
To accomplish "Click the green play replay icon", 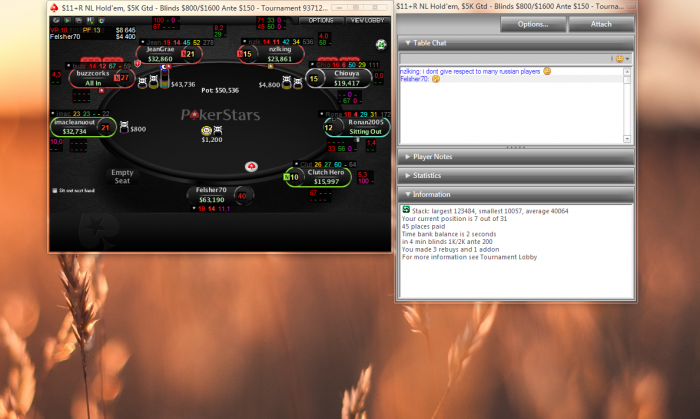I will click(x=67, y=21).
